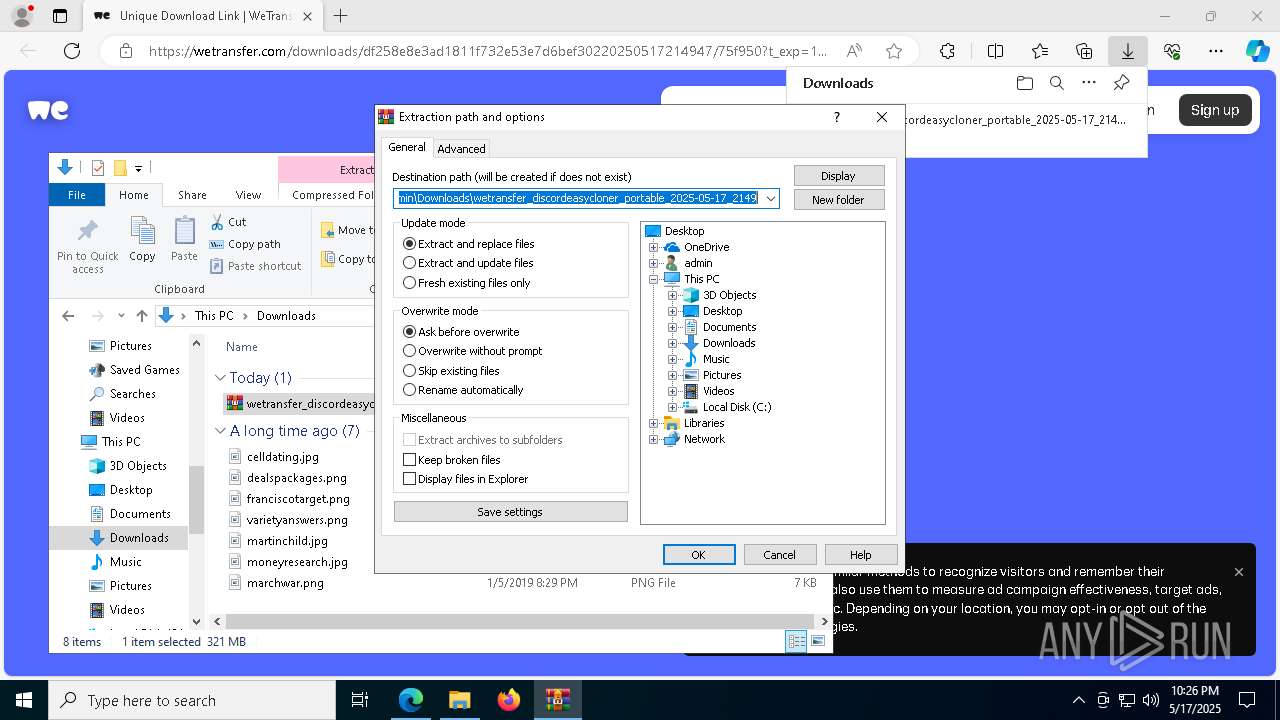The width and height of the screenshot is (1280, 720).
Task: Open Edge Settings and more menu
Action: click(x=1216, y=51)
